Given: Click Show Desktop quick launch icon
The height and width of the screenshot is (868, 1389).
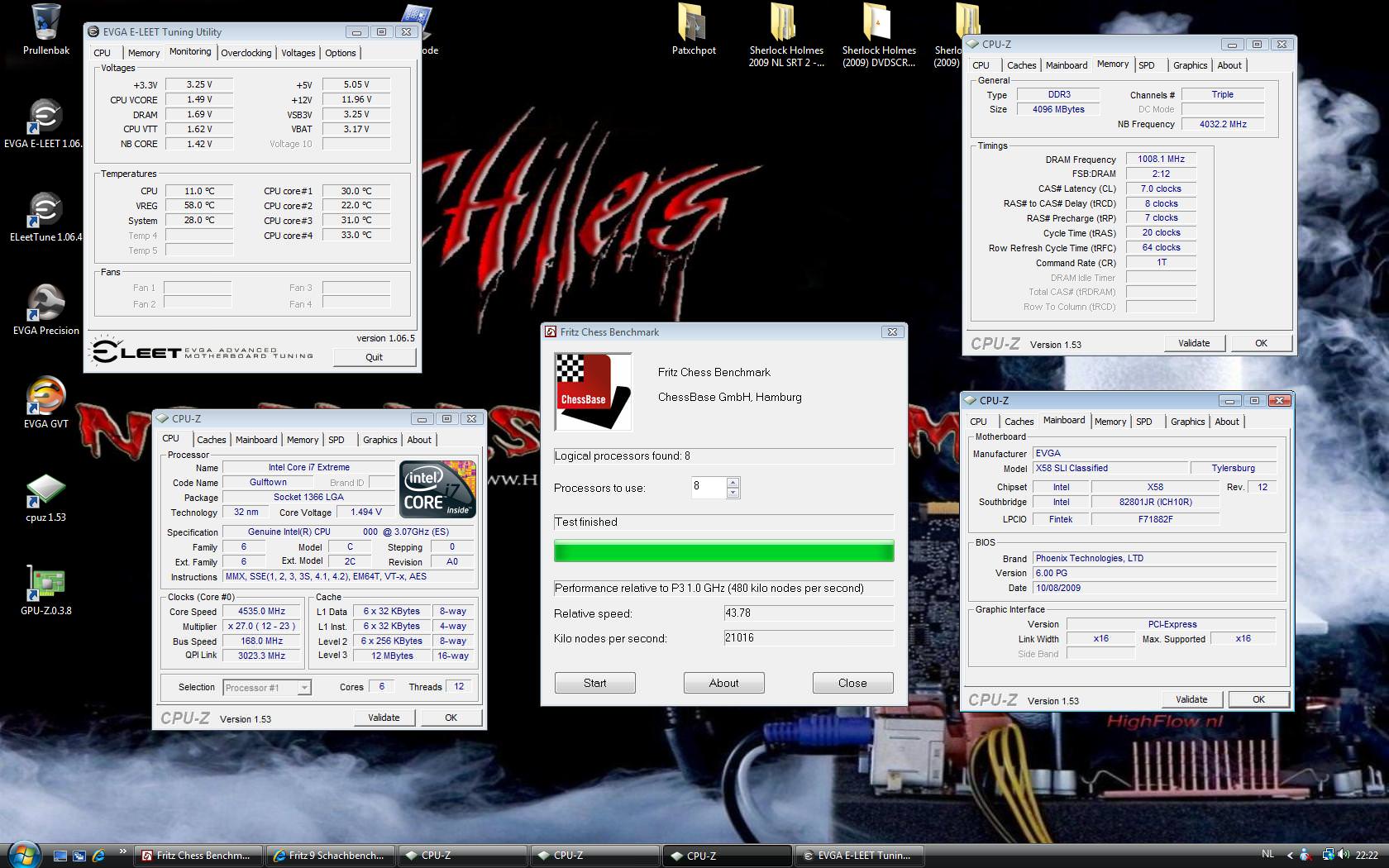Looking at the screenshot, I should pos(60,856).
